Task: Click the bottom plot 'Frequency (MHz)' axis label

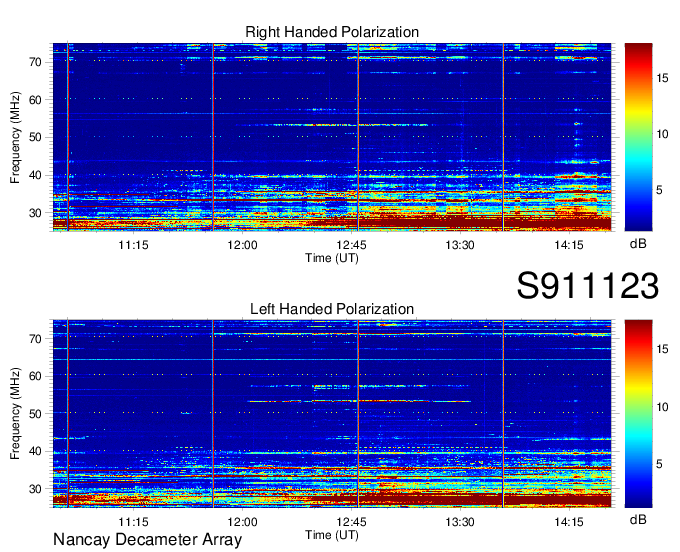Action: click(x=15, y=414)
